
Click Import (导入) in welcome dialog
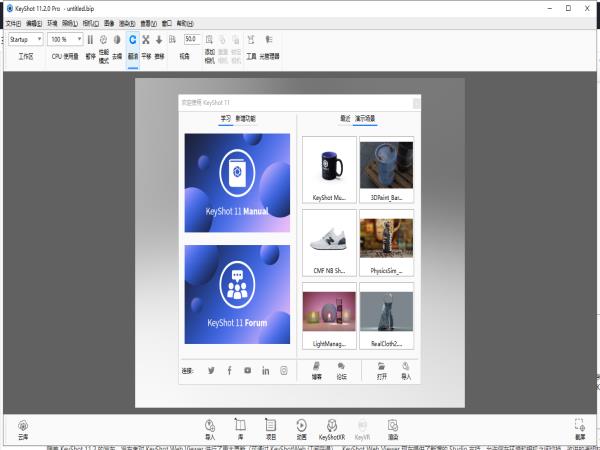tap(406, 371)
